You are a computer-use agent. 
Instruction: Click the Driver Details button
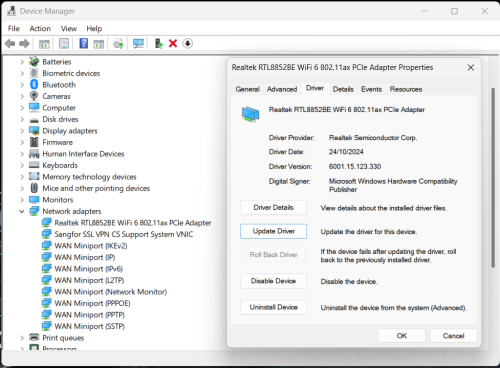273,207
